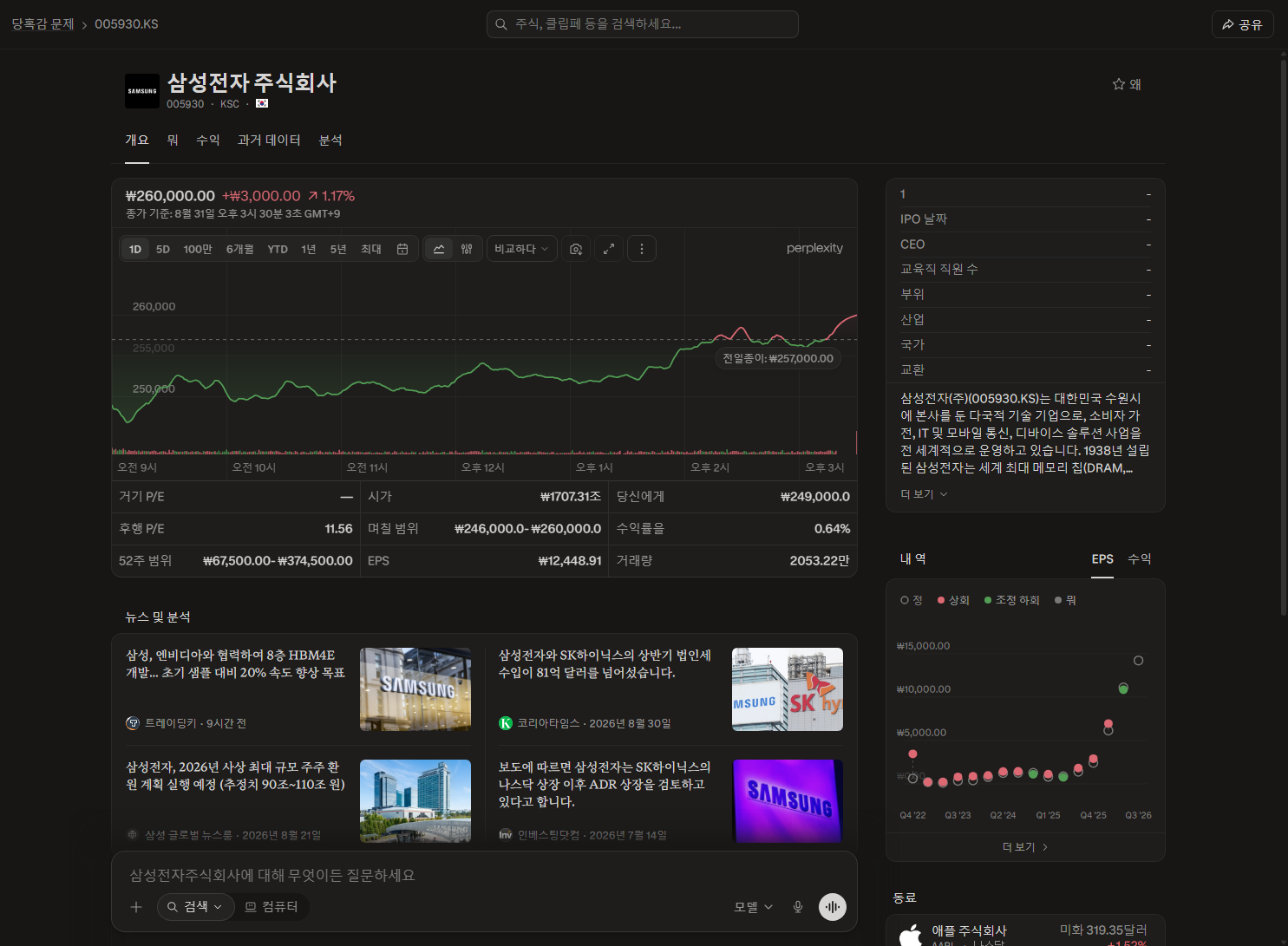Expand company description with 더 보기
The height and width of the screenshot is (946, 1288).
pyautogui.click(x=924, y=494)
